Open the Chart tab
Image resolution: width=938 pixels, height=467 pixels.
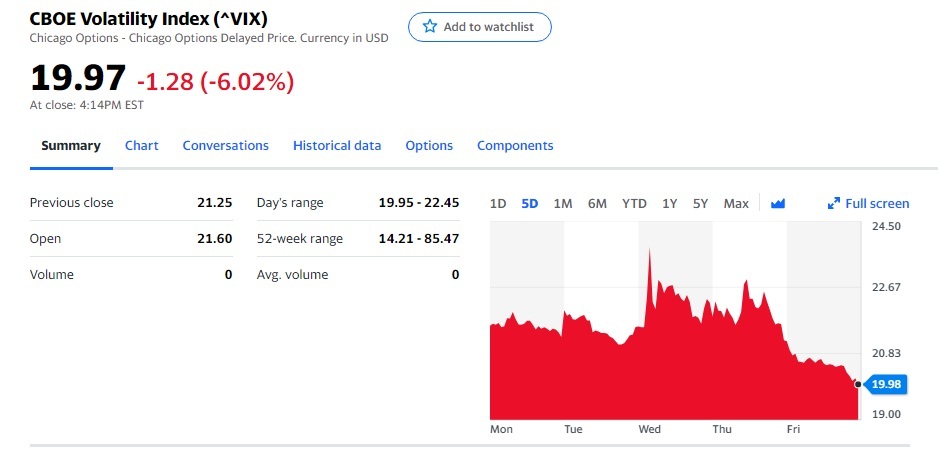141,146
